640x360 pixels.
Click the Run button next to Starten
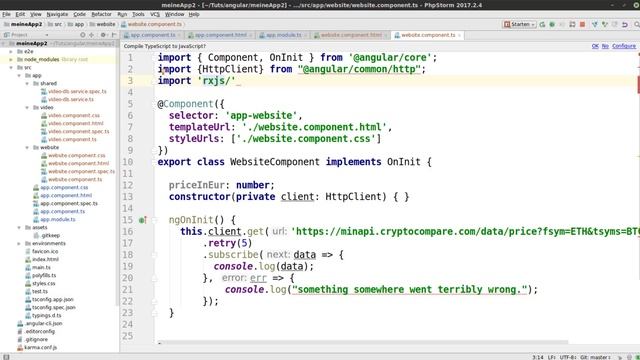point(542,24)
